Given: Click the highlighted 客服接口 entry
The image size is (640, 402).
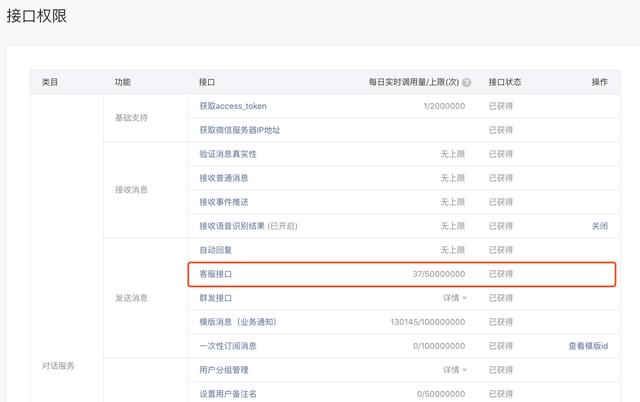Looking at the screenshot, I should [x=216, y=273].
